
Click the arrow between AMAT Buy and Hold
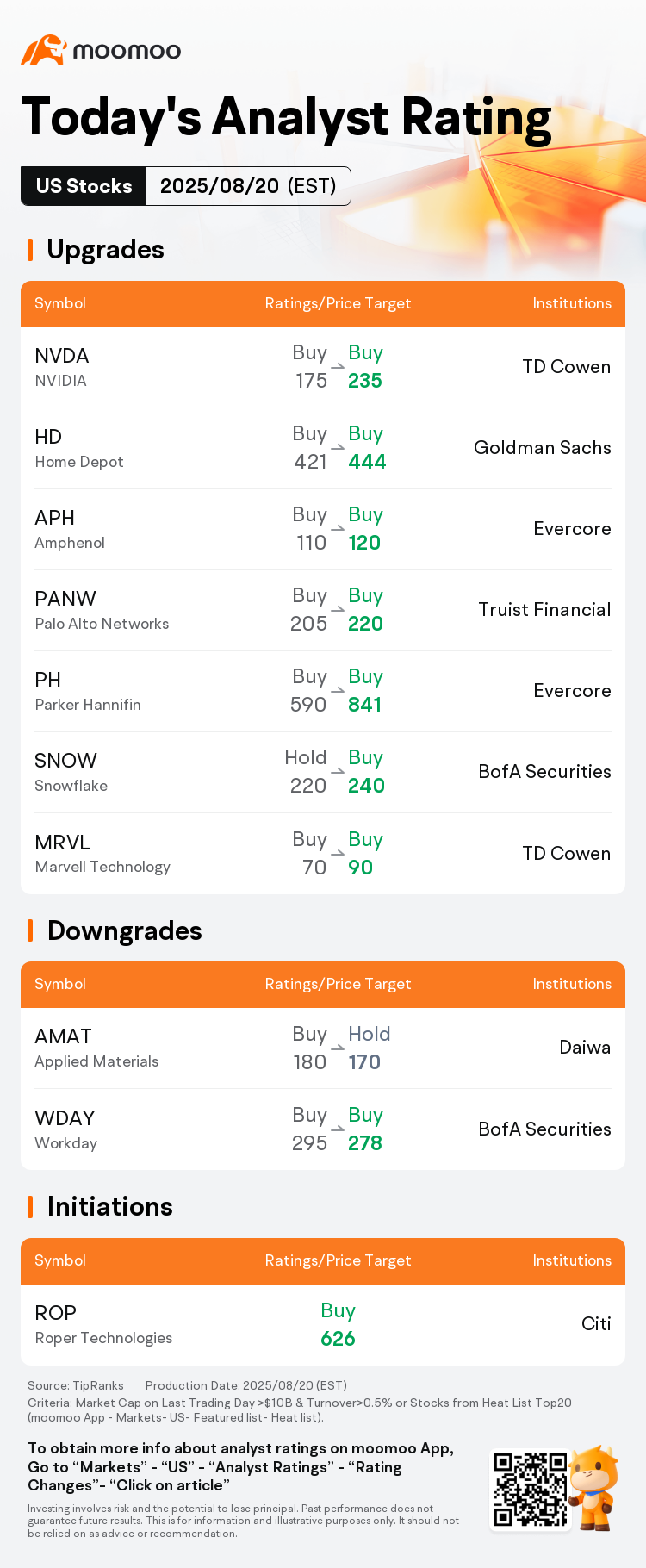(x=338, y=1048)
